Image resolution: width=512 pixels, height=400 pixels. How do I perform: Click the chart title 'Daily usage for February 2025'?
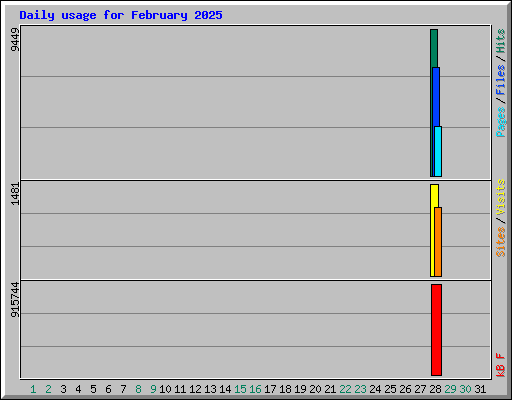click(121, 15)
